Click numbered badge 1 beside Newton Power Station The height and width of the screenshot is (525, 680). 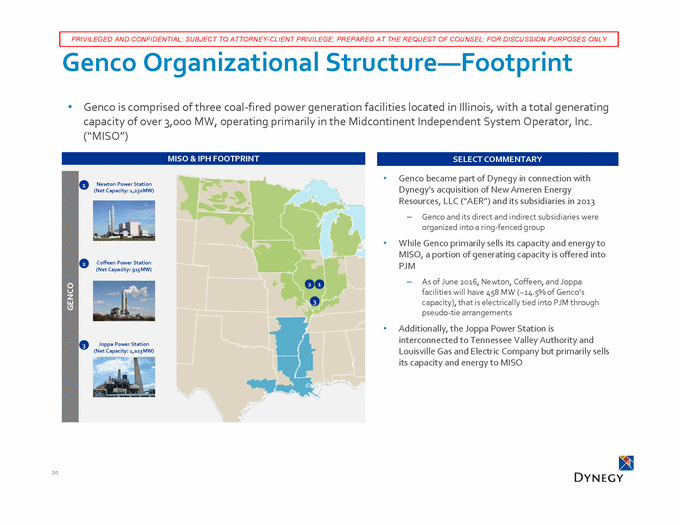[x=85, y=184]
